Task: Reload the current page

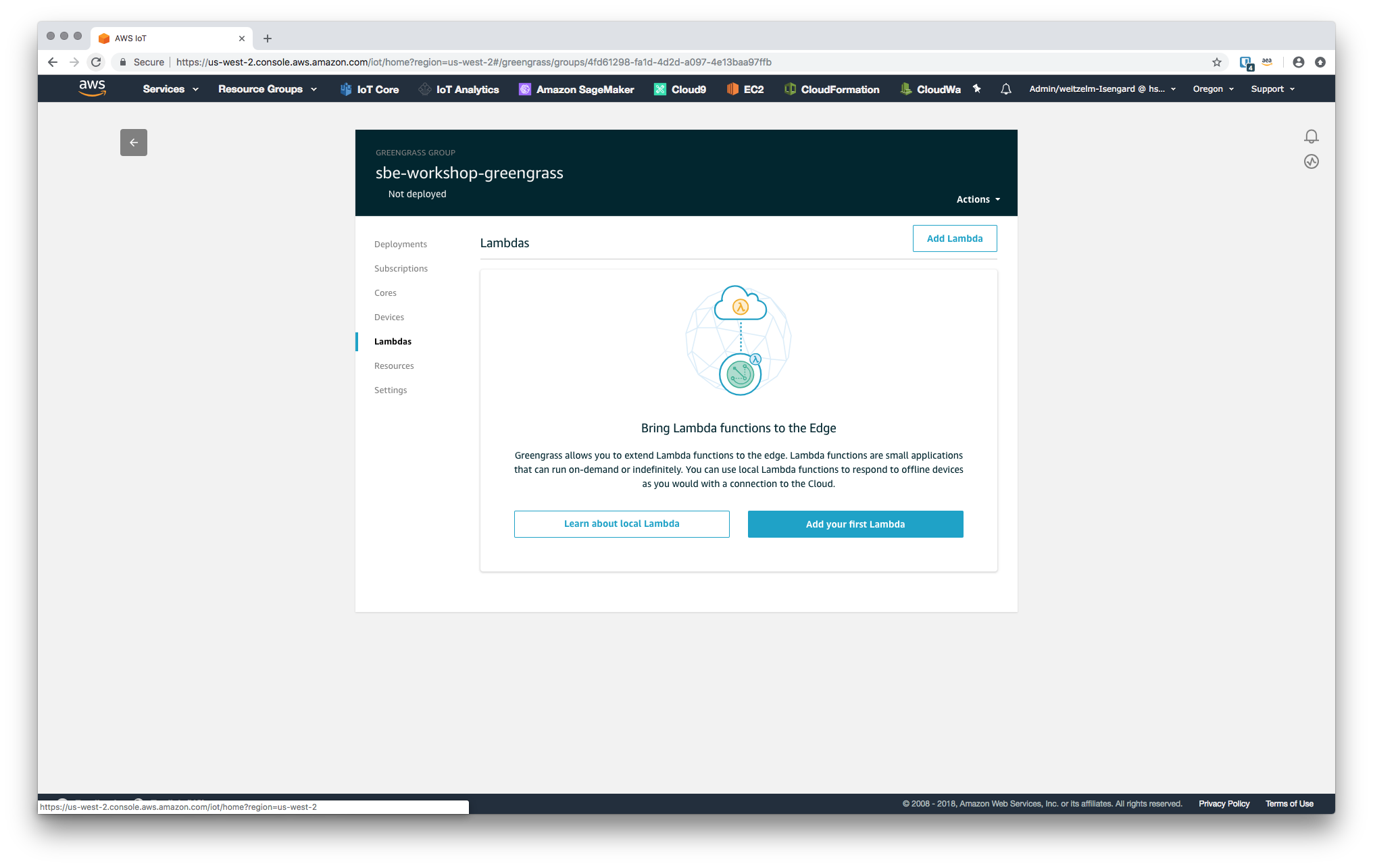Action: pos(97,62)
